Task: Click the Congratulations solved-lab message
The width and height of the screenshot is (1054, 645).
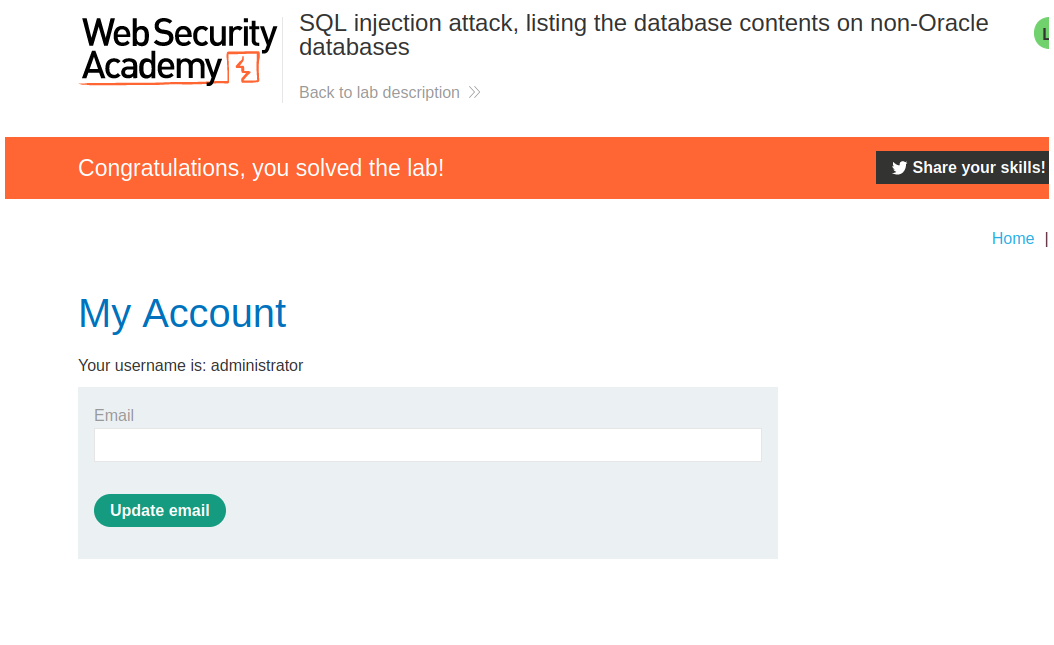Action: [261, 168]
